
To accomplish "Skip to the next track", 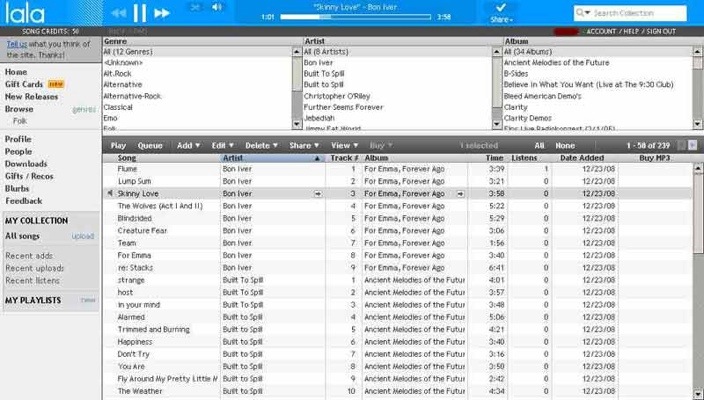I will 162,13.
